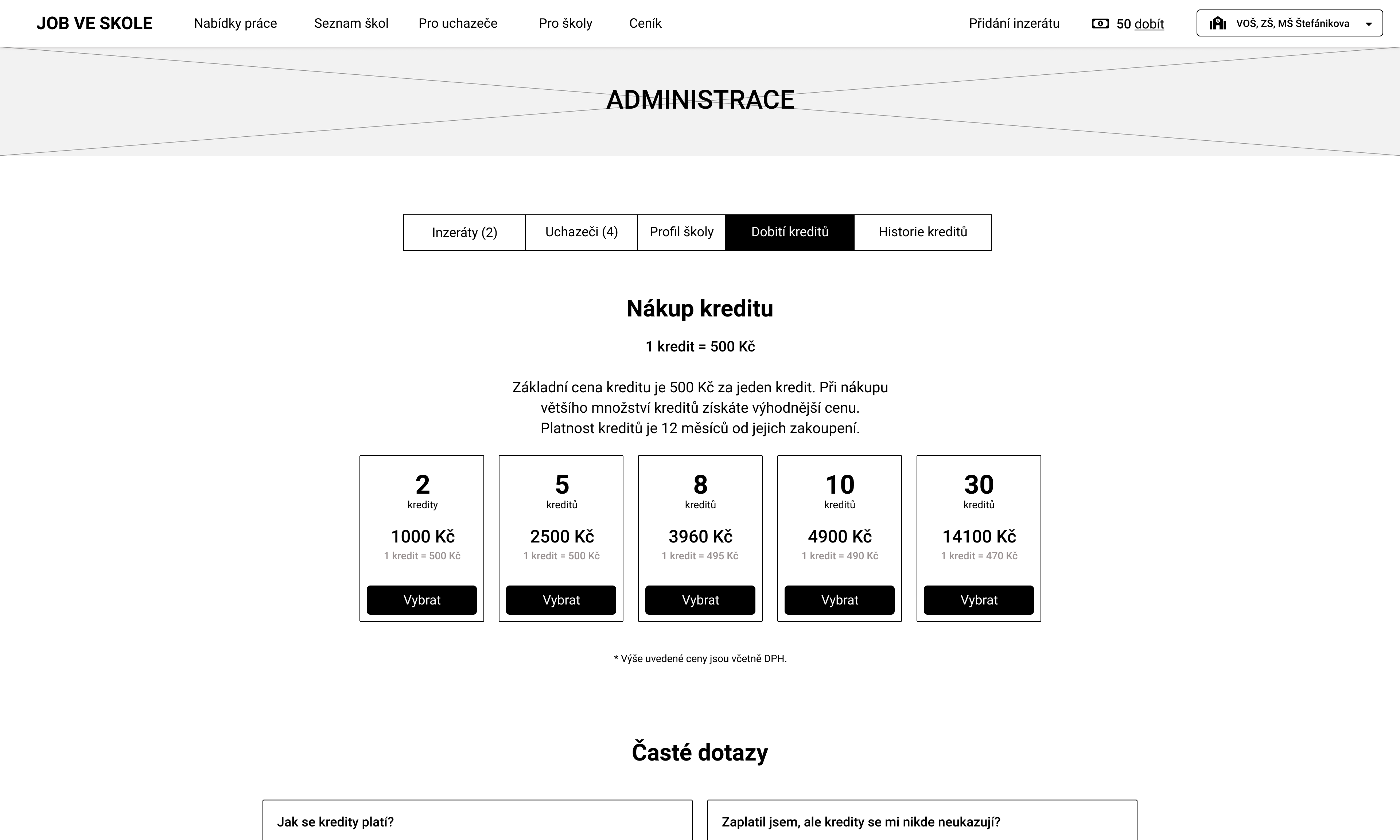Open Pro uchazeče page
Screen dimensions: 1400x840
point(458,23)
